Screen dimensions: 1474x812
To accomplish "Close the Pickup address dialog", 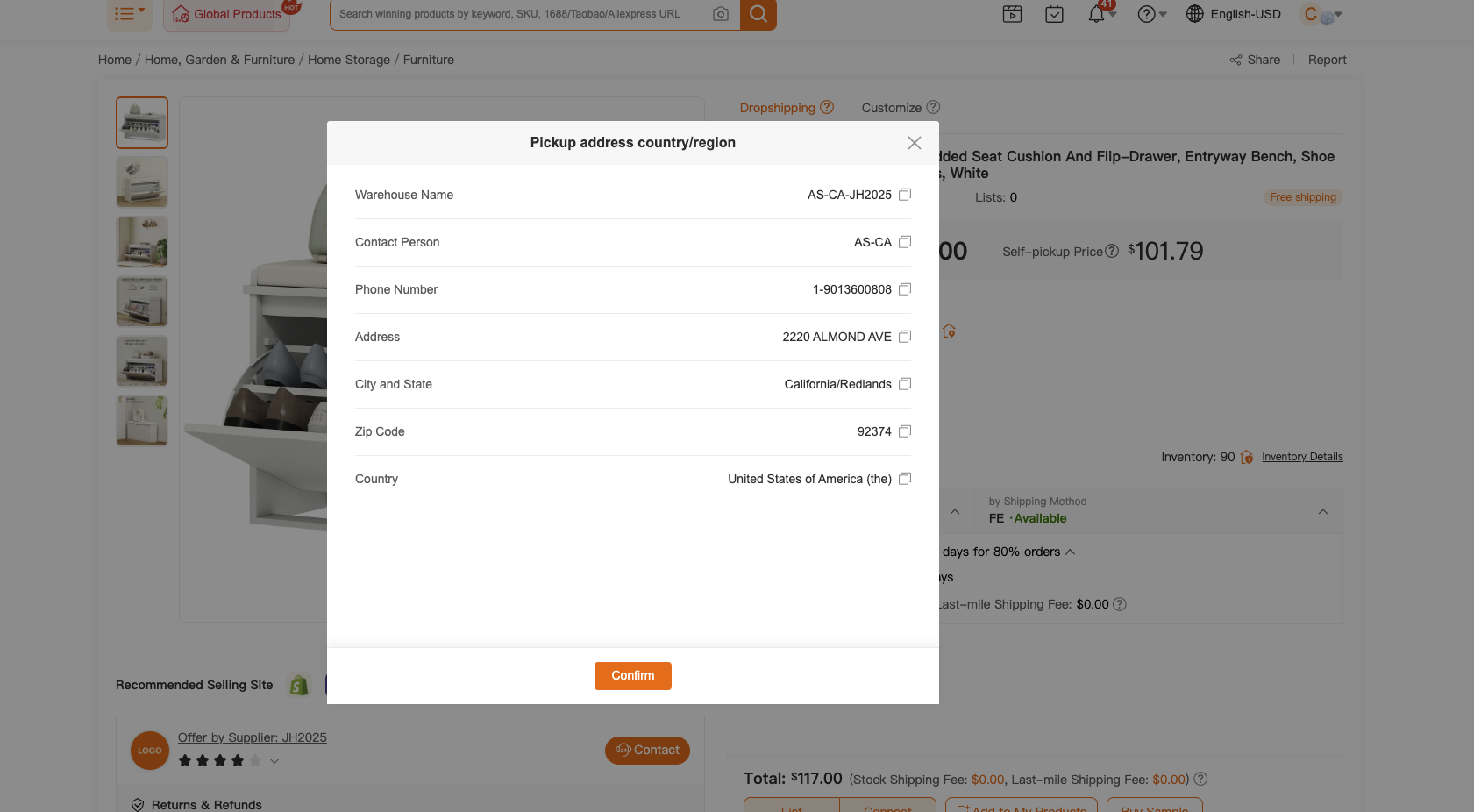I will 914,143.
